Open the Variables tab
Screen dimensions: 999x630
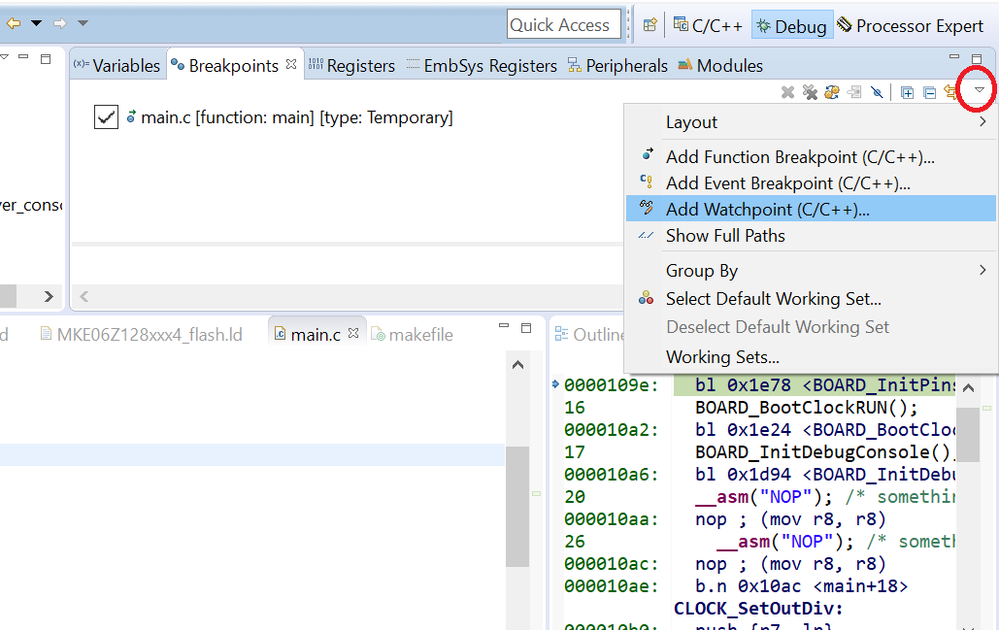pyautogui.click(x=117, y=66)
